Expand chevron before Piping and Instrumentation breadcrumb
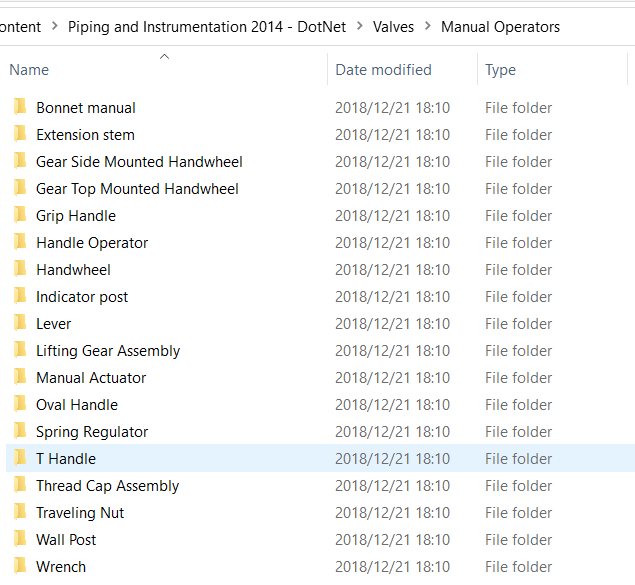This screenshot has height=585, width=635. (x=55, y=26)
